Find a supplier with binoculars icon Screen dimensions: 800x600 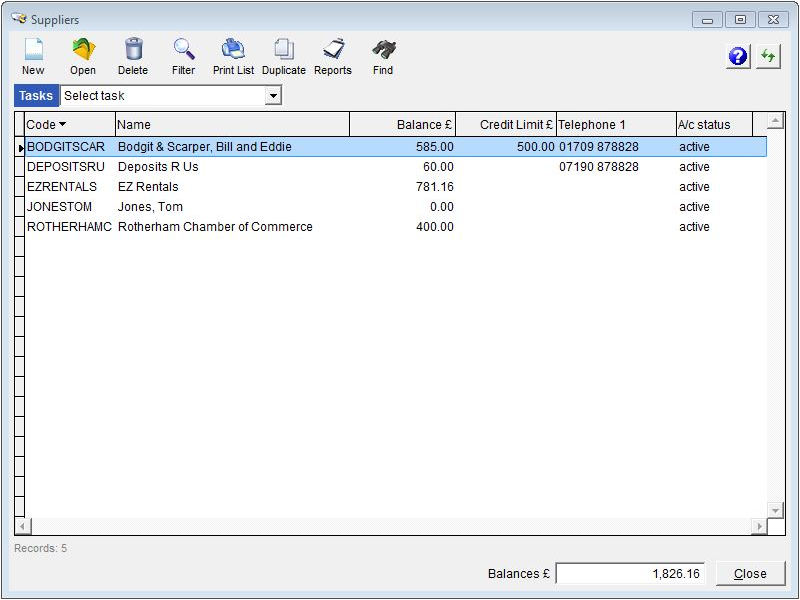pos(383,57)
